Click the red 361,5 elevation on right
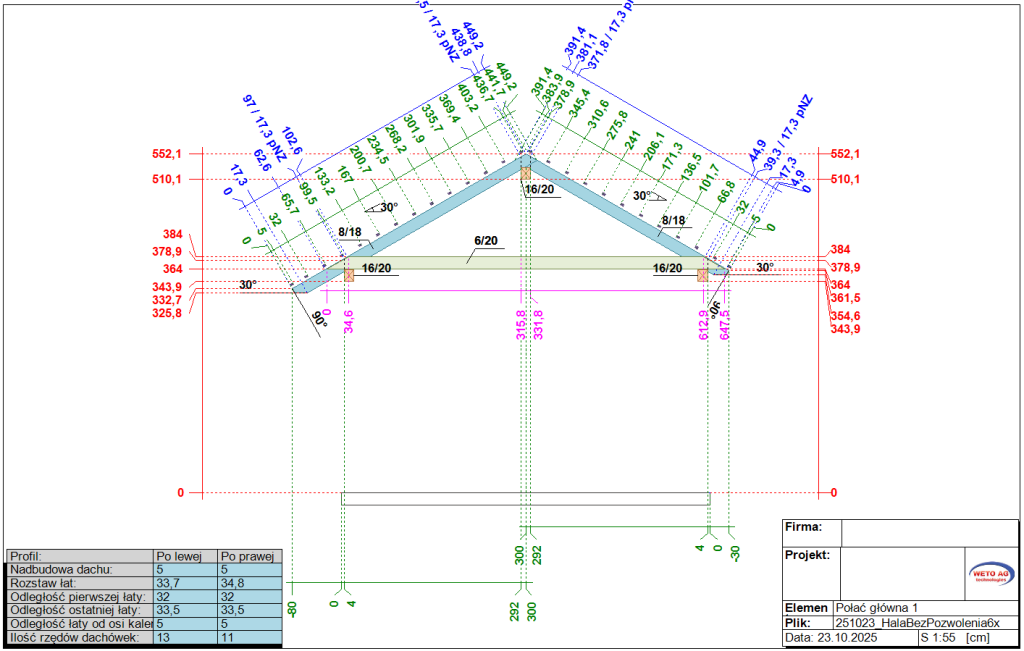The image size is (1024, 651). click(845, 298)
